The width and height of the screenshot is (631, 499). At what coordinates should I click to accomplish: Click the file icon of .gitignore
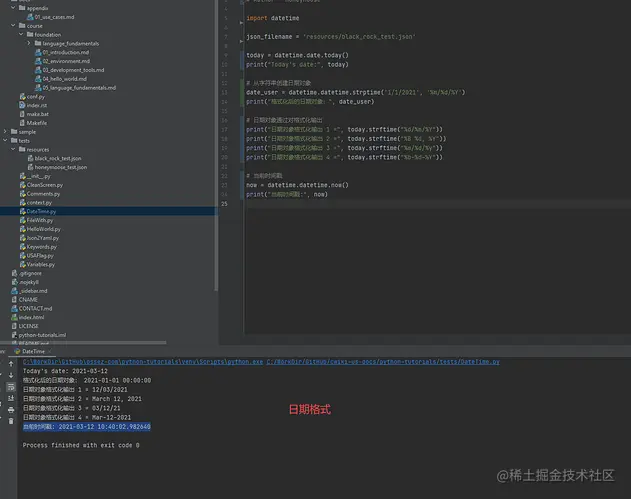(x=14, y=273)
